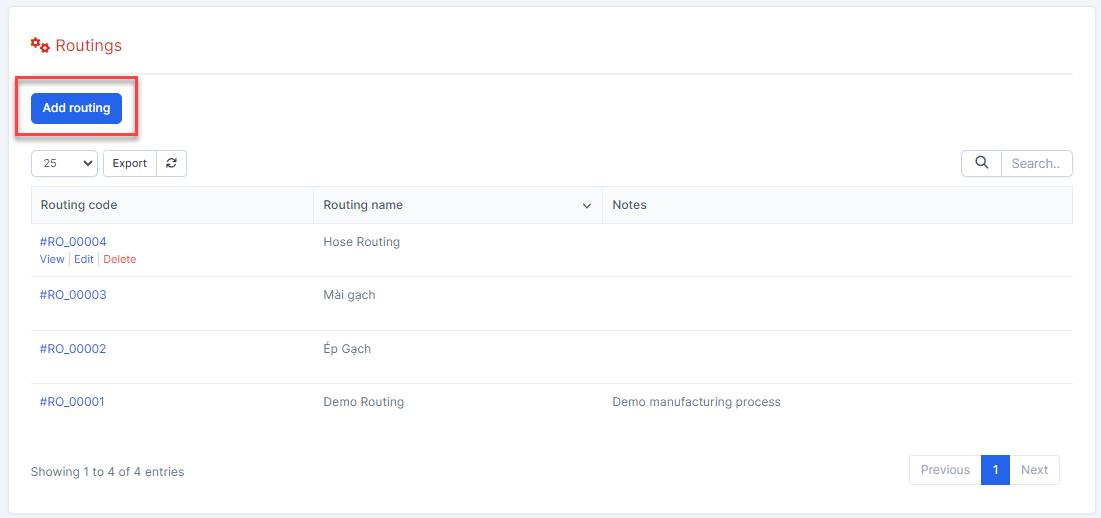The image size is (1101, 518).
Task: Sort by Routing code column header
Action: click(79, 205)
